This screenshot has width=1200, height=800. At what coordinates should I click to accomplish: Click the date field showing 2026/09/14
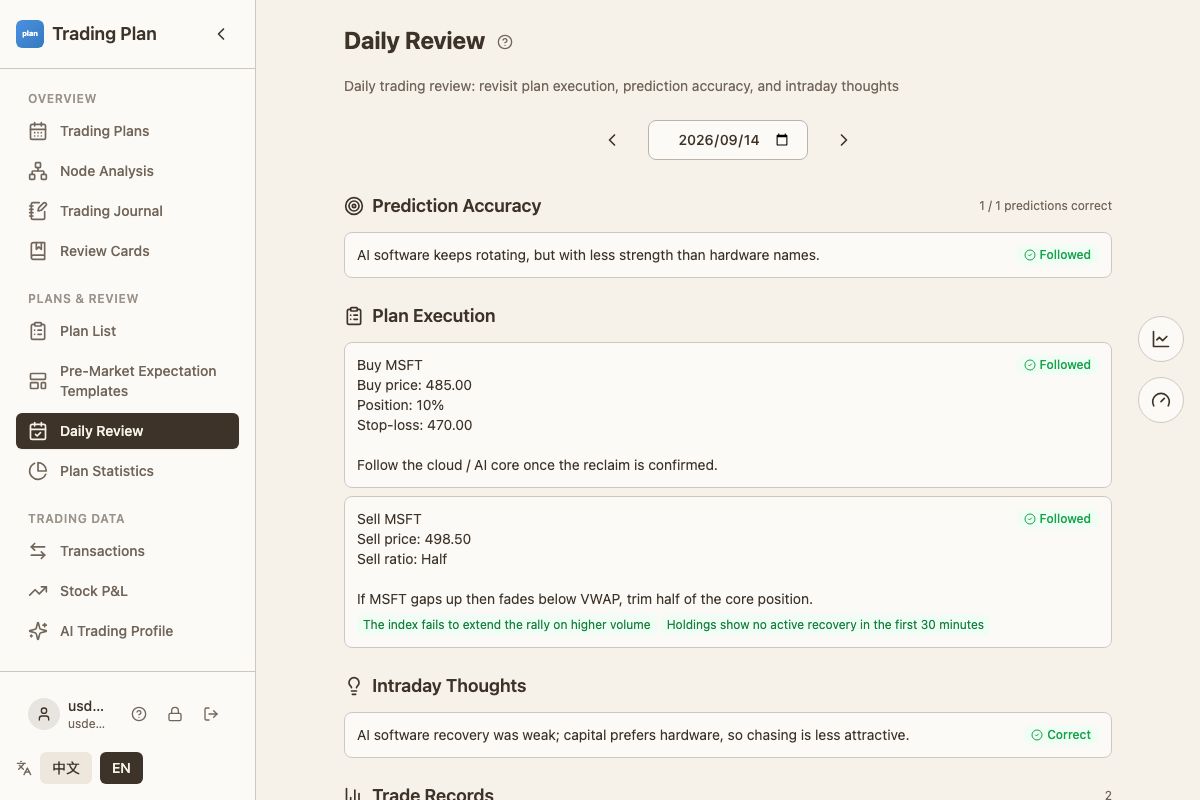pos(728,140)
